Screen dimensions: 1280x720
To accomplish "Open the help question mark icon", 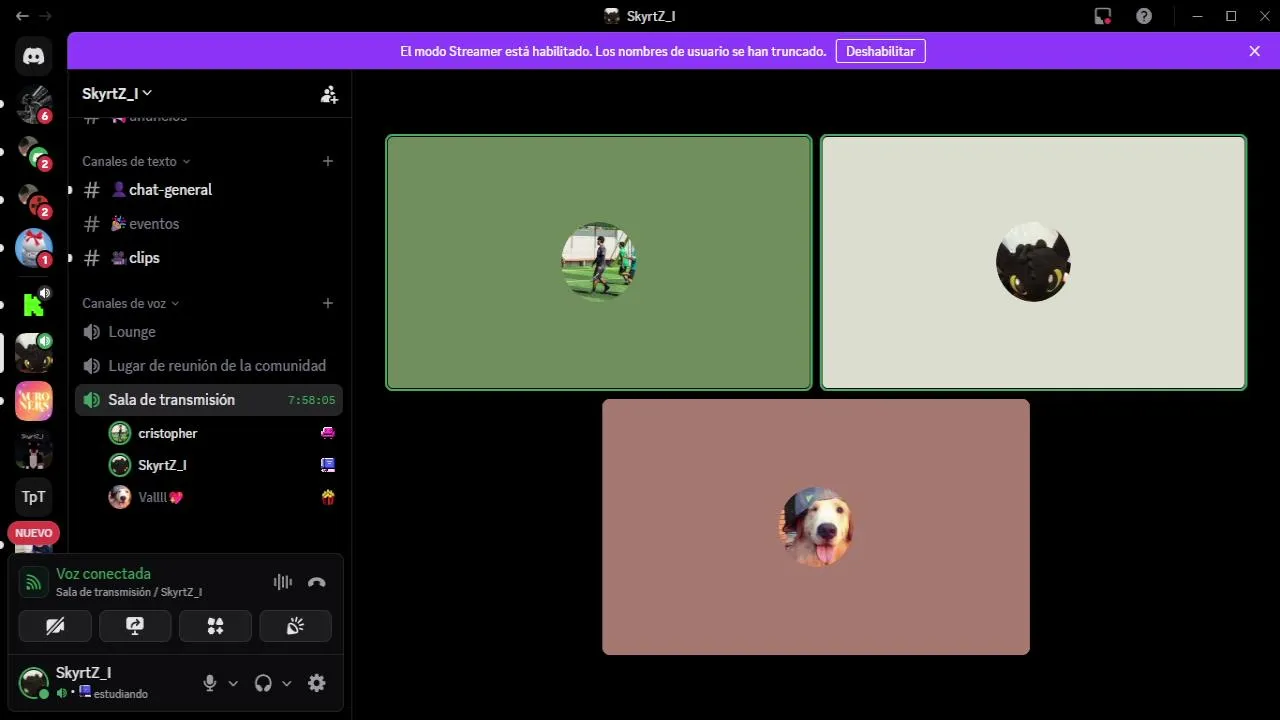I will [x=1144, y=16].
